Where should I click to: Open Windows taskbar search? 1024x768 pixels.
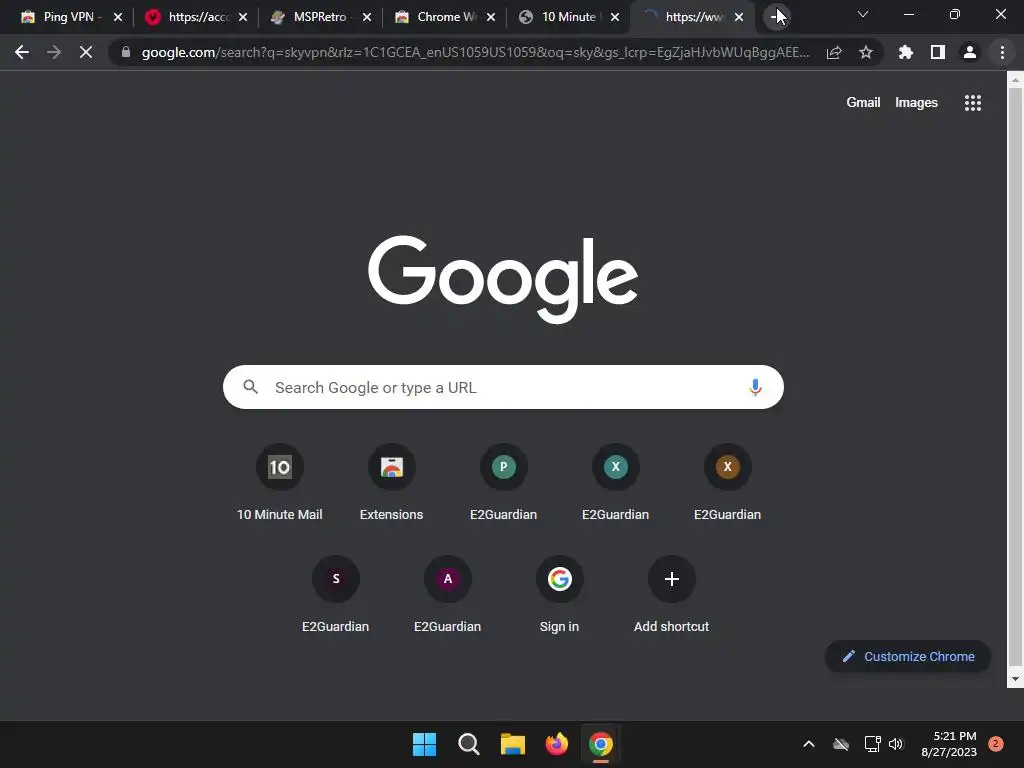pyautogui.click(x=468, y=744)
